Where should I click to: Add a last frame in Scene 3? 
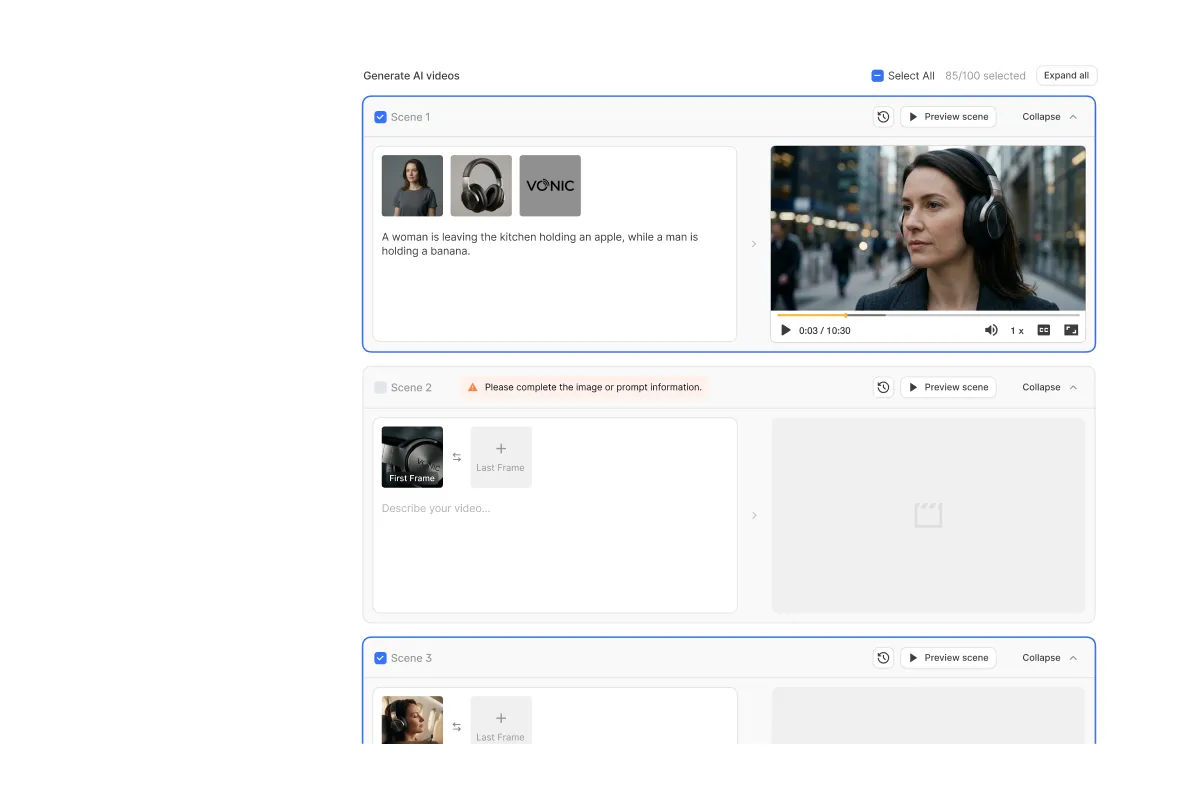coord(501,721)
